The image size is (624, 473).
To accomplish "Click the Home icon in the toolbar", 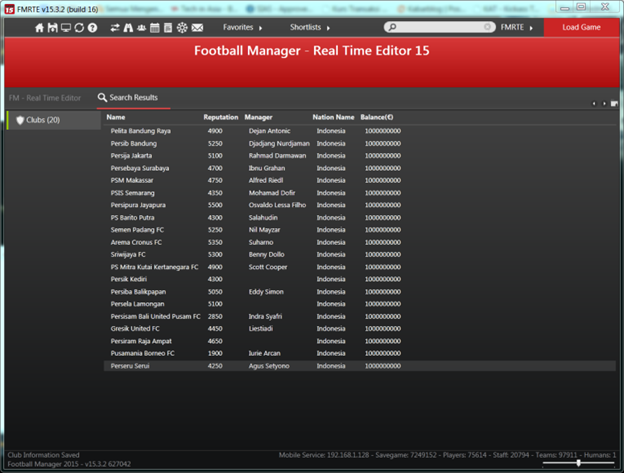I will (x=40, y=27).
